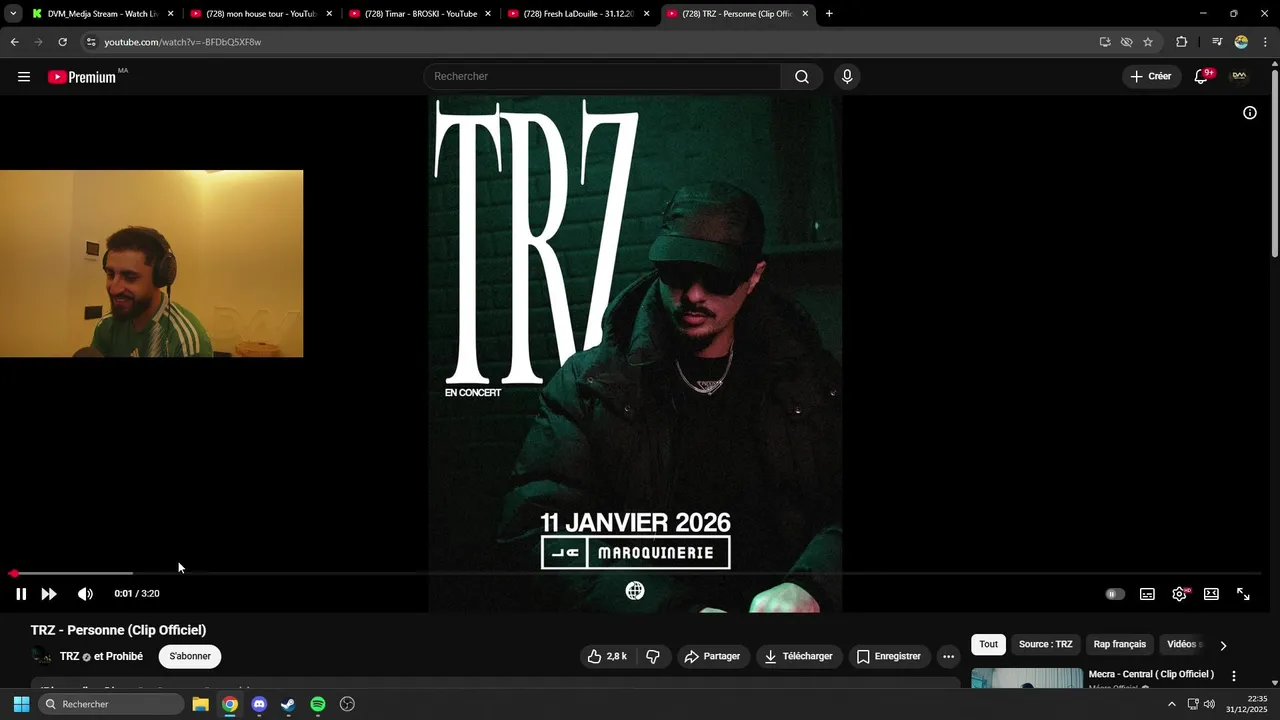Open the Chrome three-dot menu
Viewport: 1280px width, 720px height.
(x=1265, y=42)
